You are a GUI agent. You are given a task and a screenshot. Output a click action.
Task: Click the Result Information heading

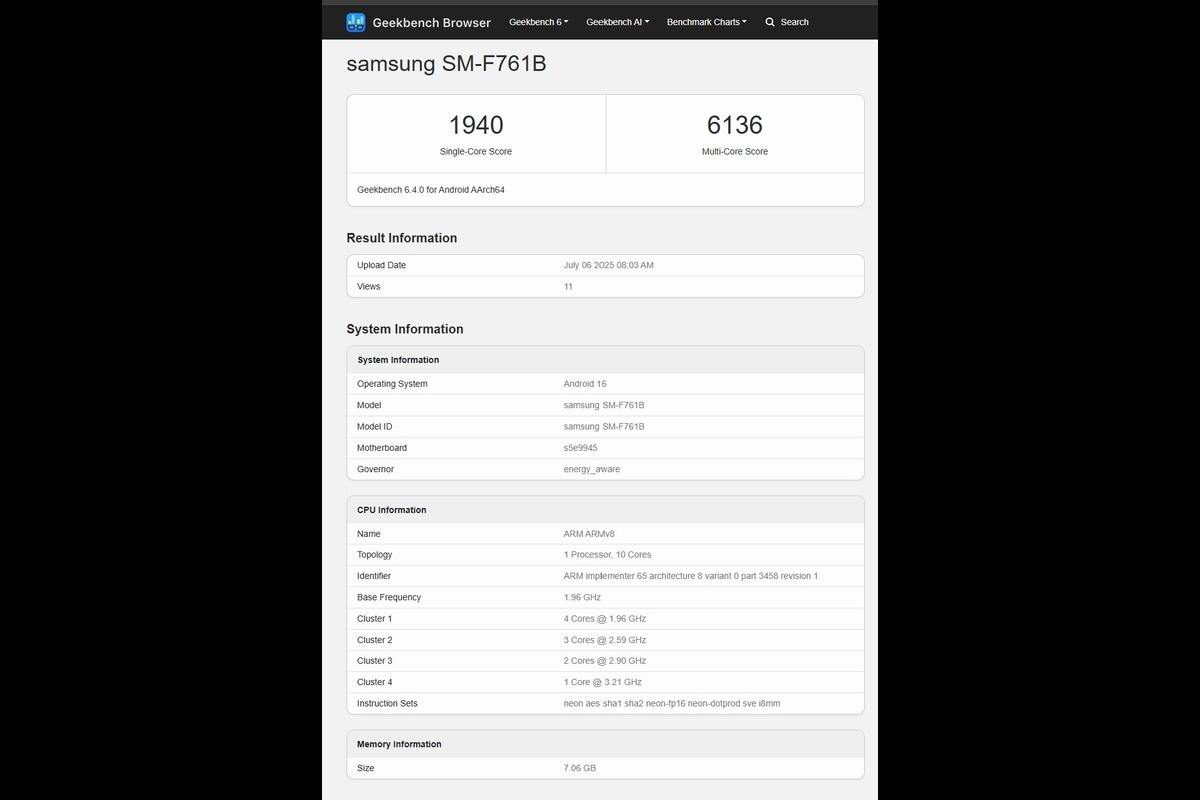click(x=402, y=238)
